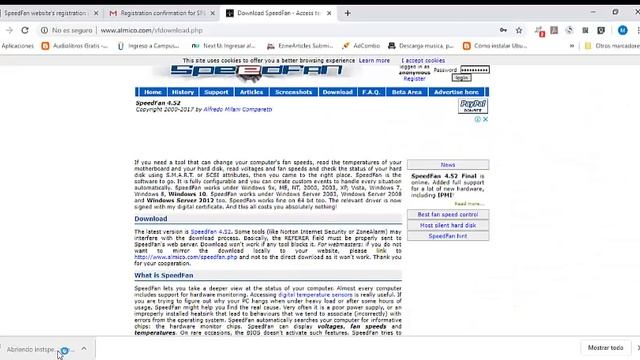The image size is (640, 360).
Task: Open Most silent hard disk link
Action: point(448,225)
